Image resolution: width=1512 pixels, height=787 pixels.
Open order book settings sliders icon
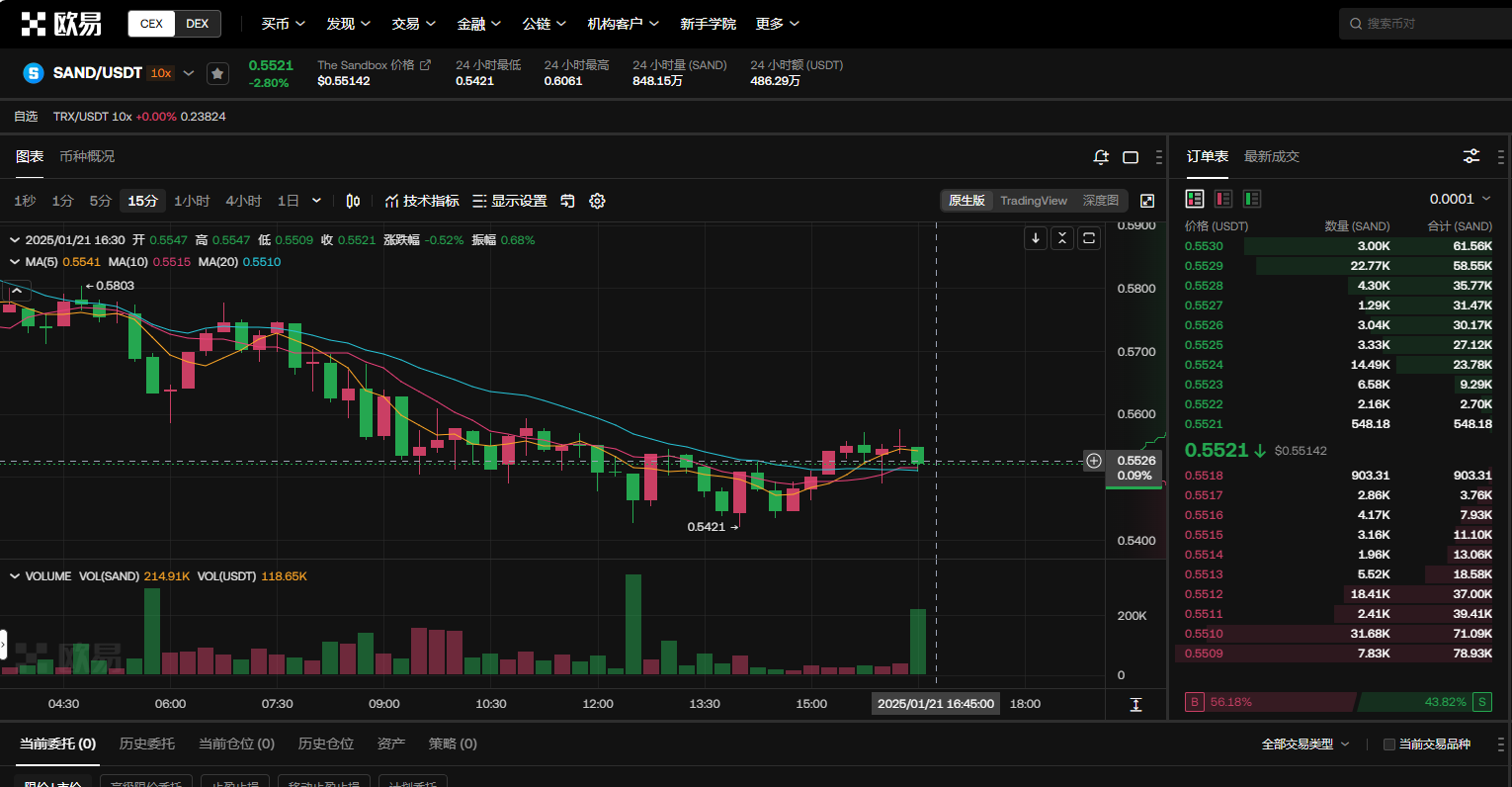[x=1471, y=156]
